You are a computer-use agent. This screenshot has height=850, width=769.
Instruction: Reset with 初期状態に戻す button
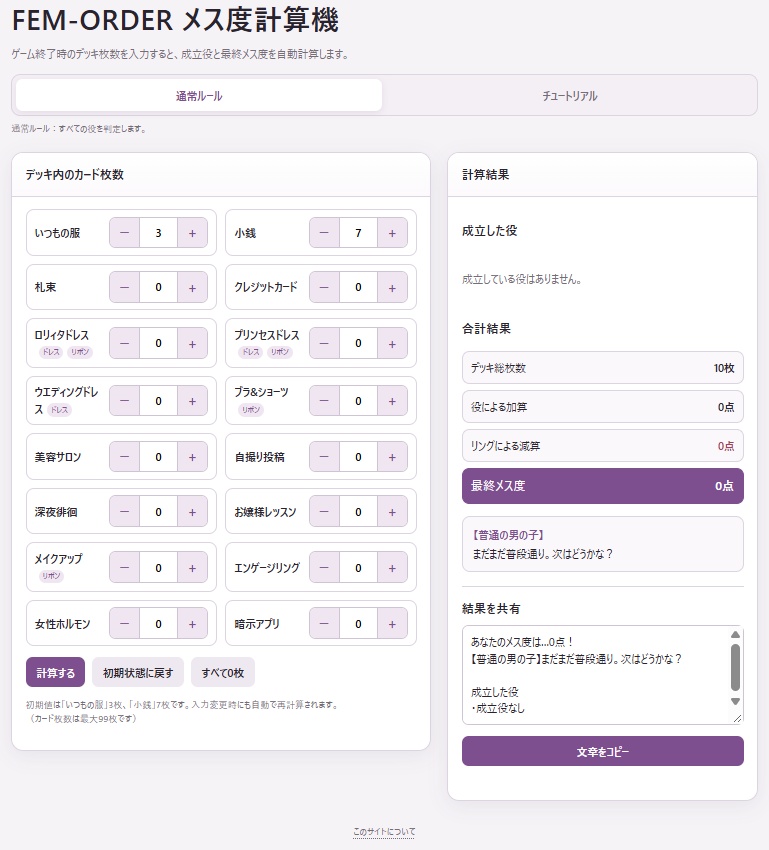(138, 672)
